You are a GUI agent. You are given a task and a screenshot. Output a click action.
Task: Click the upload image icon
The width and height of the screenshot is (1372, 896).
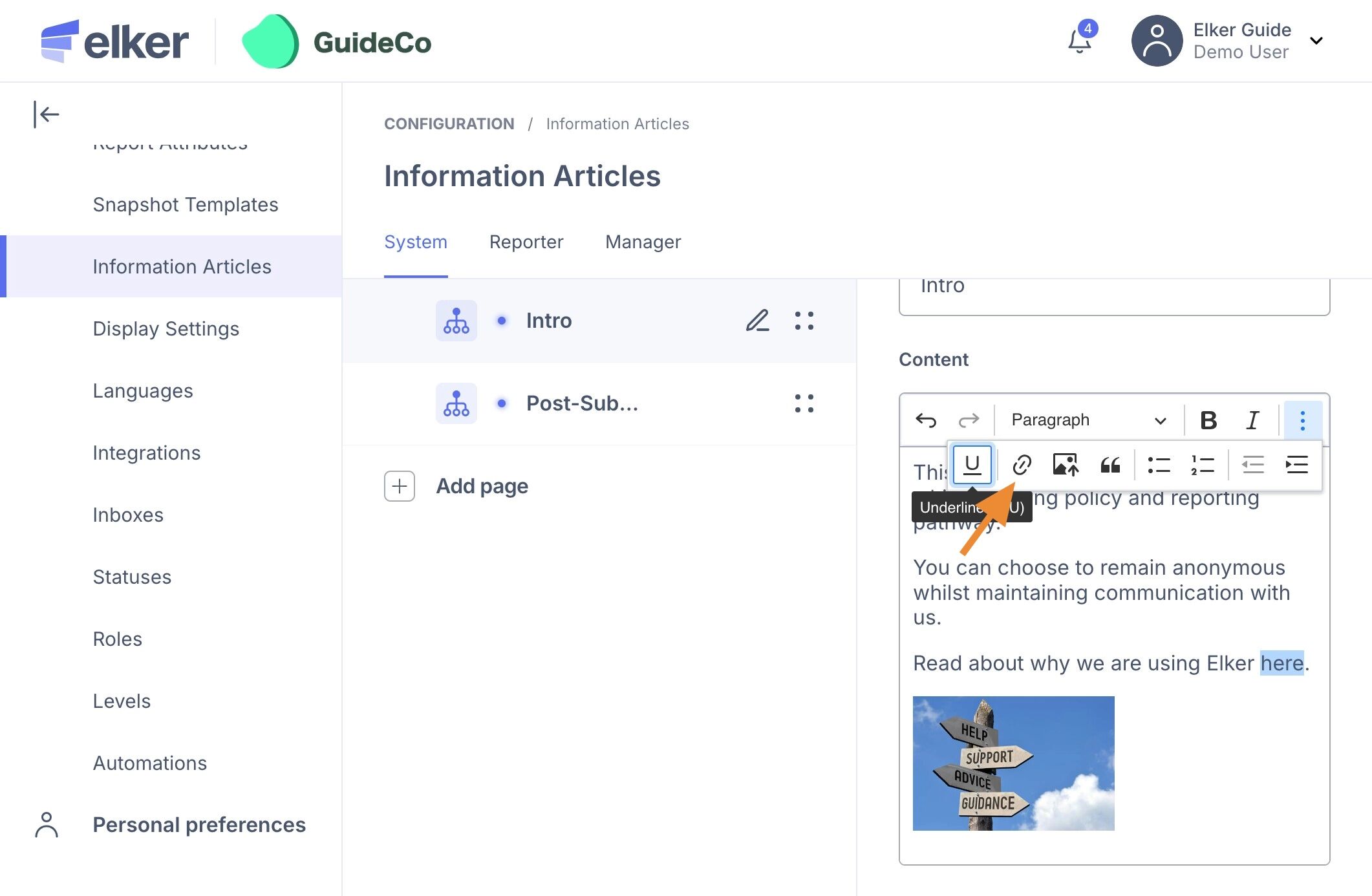(1065, 464)
